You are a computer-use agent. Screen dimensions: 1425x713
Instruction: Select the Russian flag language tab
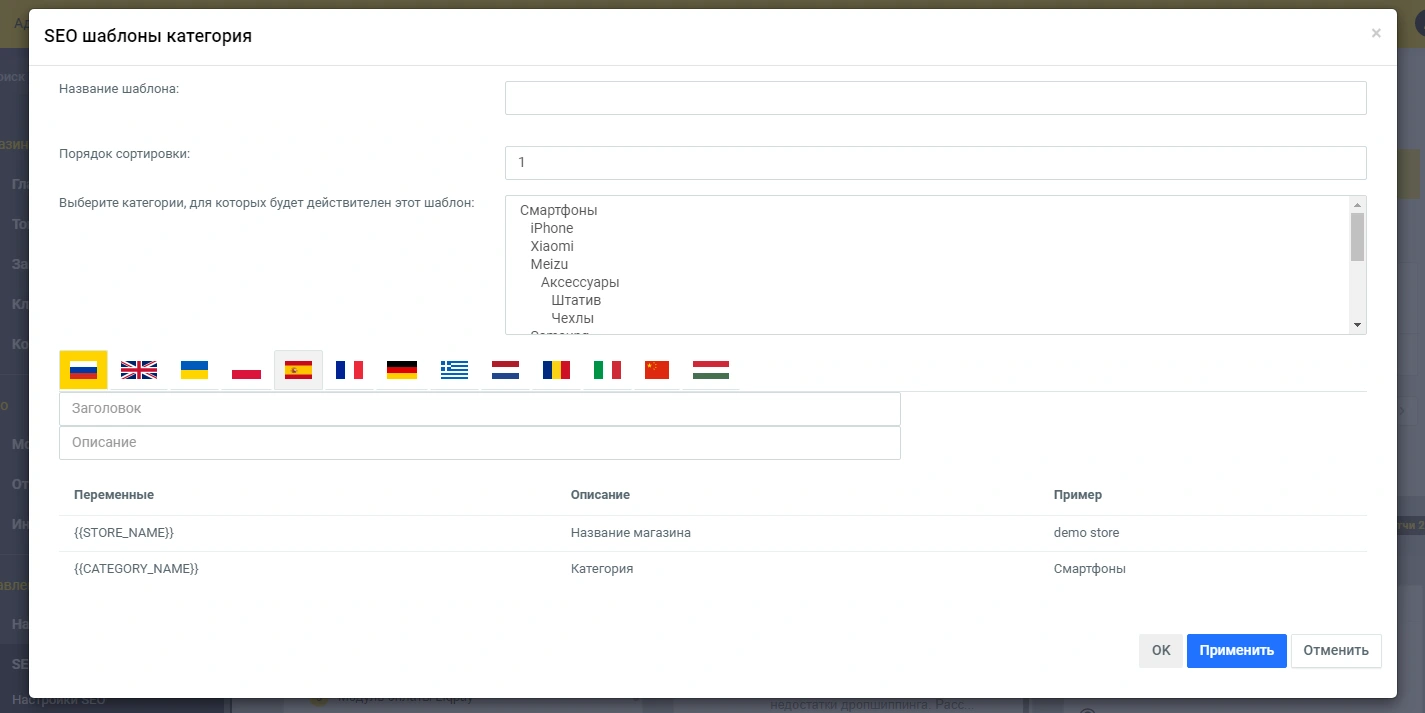(83, 370)
